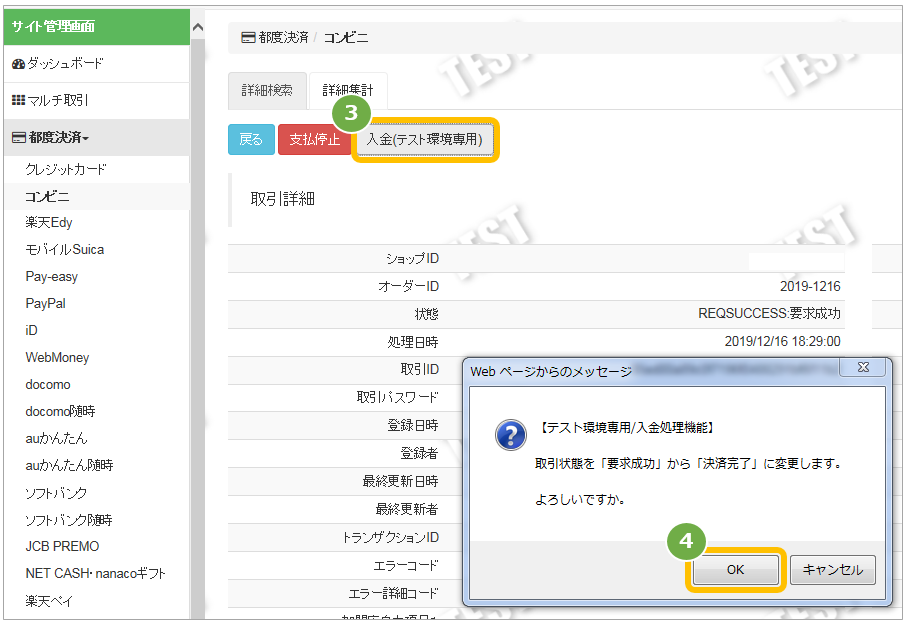
Task: Switch to the 詳細集計 tab
Action: coord(348,90)
